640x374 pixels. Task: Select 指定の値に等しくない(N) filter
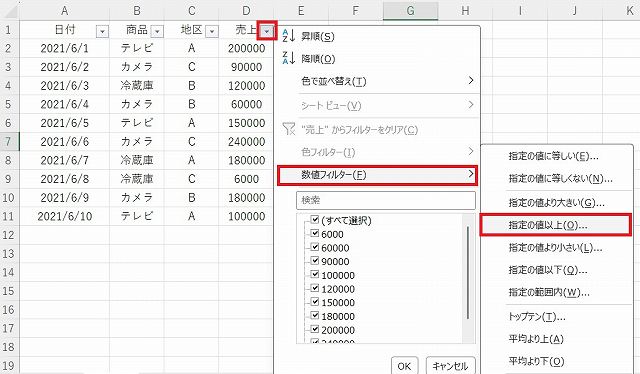(560, 178)
